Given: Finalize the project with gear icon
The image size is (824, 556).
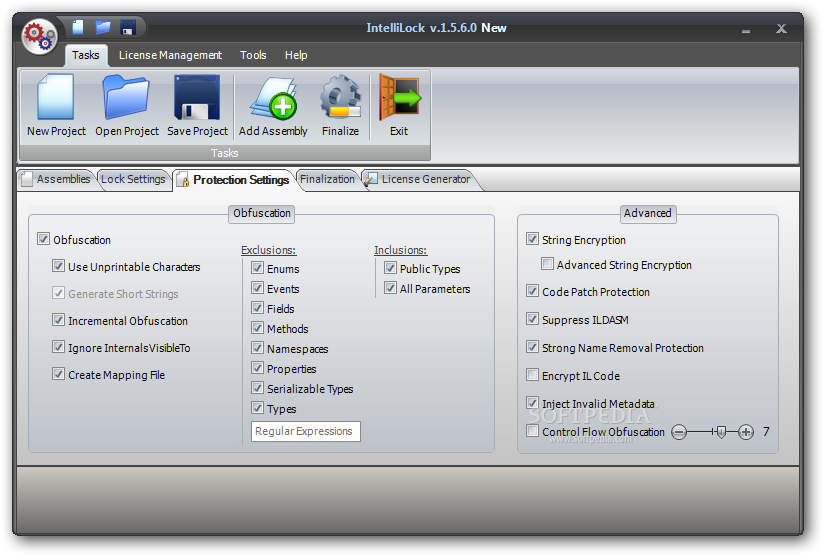Looking at the screenshot, I should 341,106.
